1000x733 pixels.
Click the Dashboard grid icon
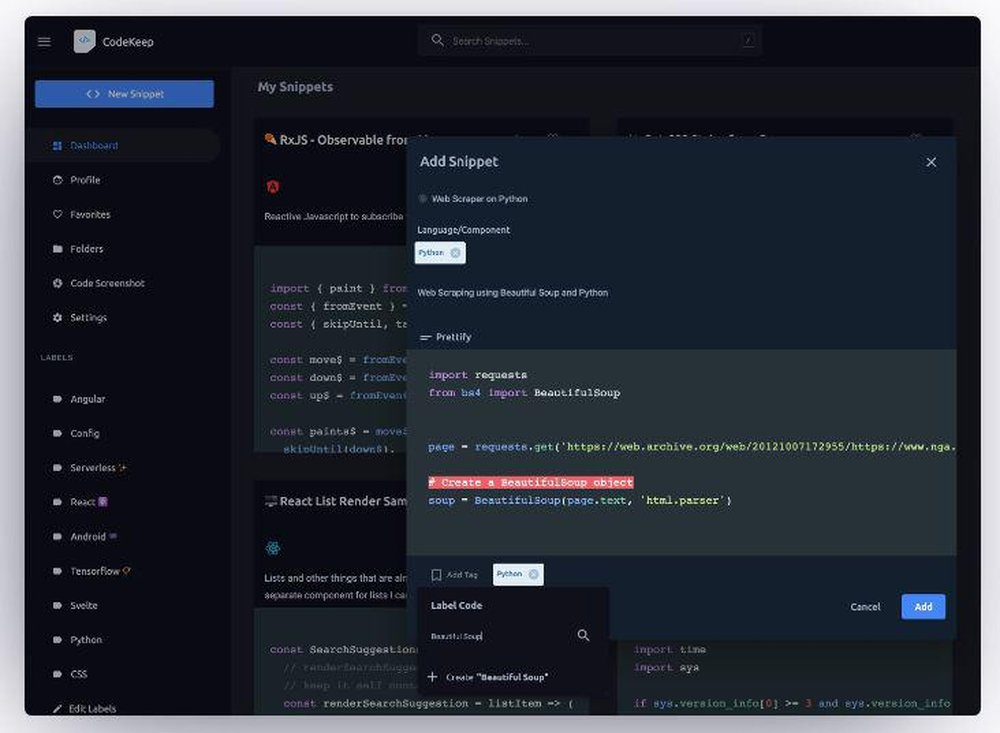pyautogui.click(x=57, y=145)
